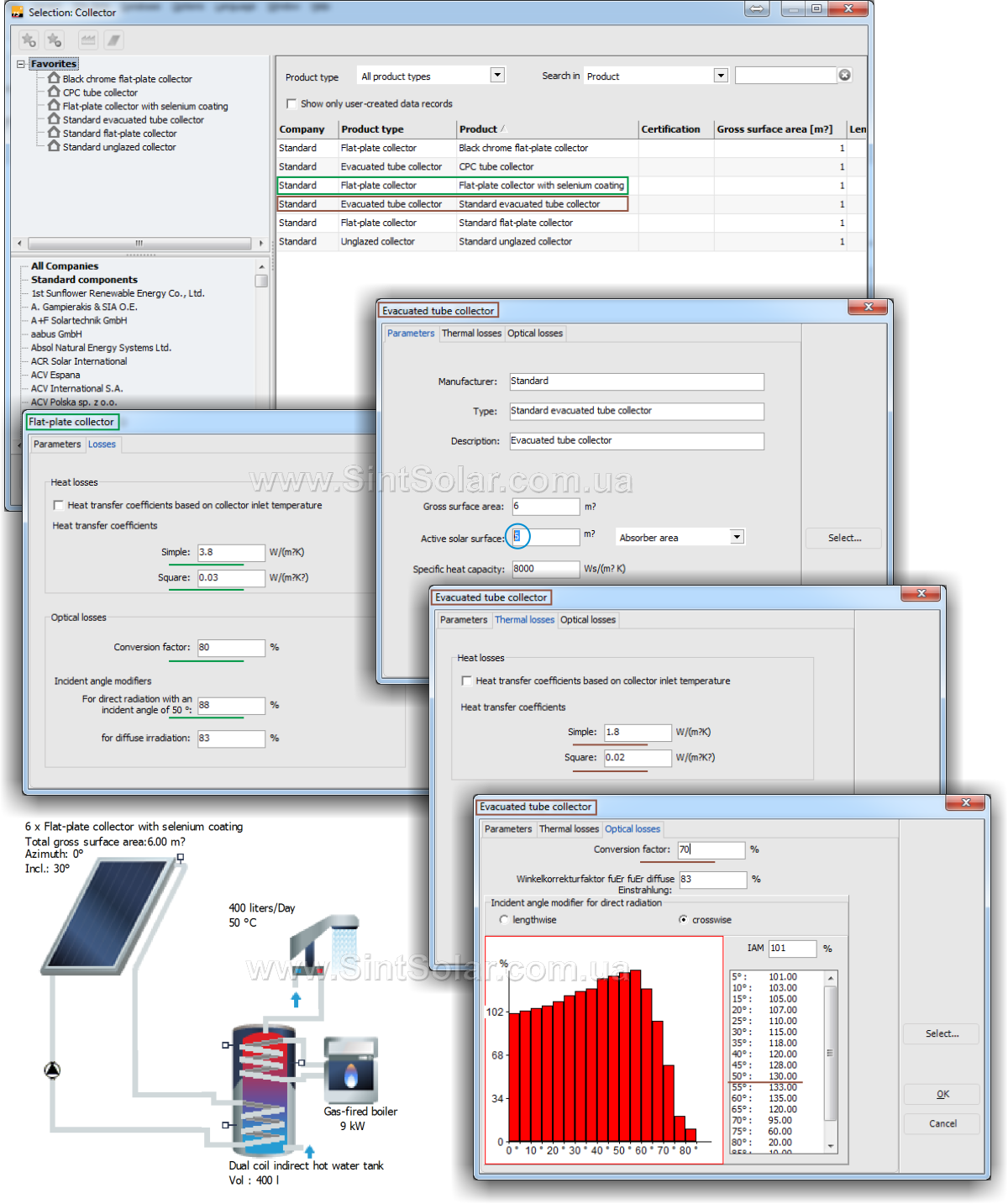Viewport: 1008px width, 1204px height.
Task: Click the house icon beside CPC tube collector
Action: tap(54, 92)
